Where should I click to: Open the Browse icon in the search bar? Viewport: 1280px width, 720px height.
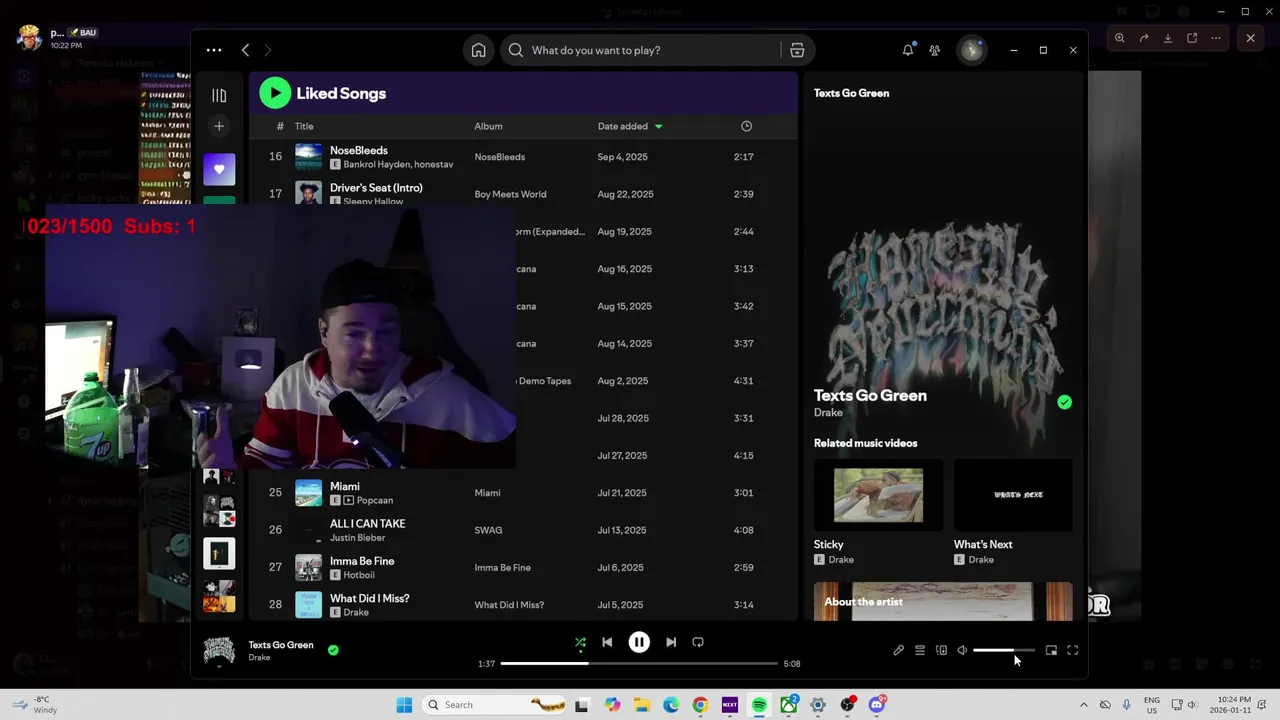pos(797,50)
